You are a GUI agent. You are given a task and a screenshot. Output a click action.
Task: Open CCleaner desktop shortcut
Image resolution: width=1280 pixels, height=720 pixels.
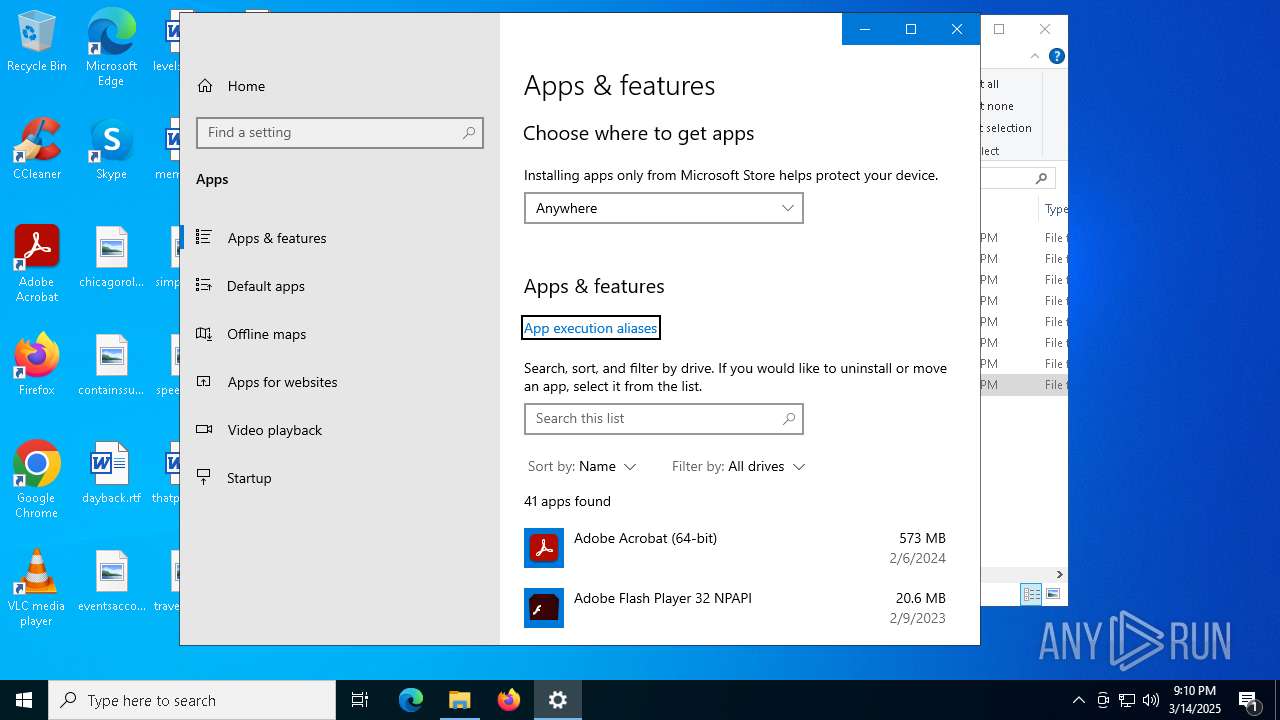click(x=37, y=149)
